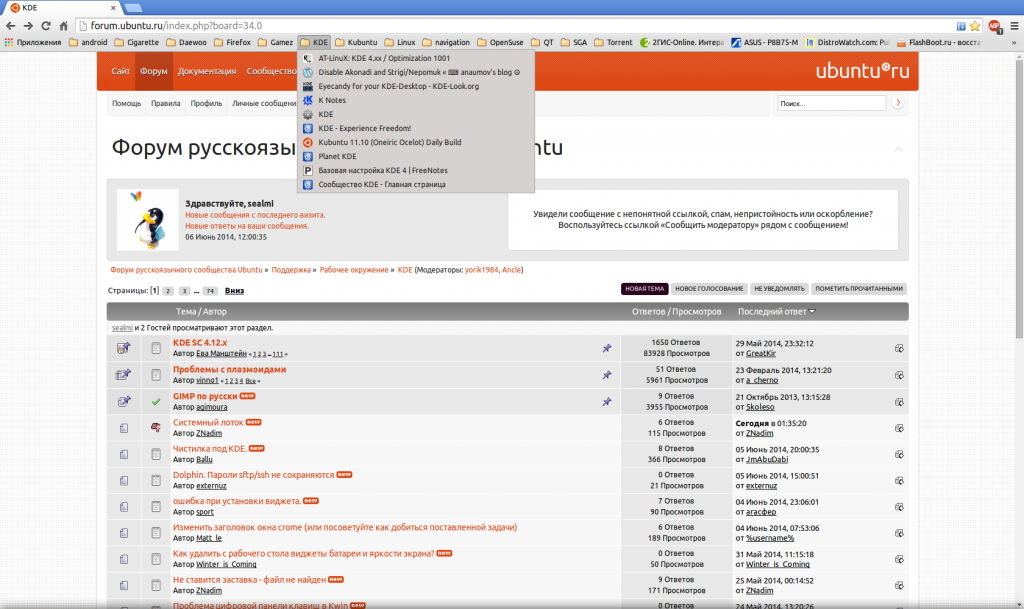Open last post icon for Чистилка под KDE
The height and width of the screenshot is (609, 1024).
coord(899,454)
